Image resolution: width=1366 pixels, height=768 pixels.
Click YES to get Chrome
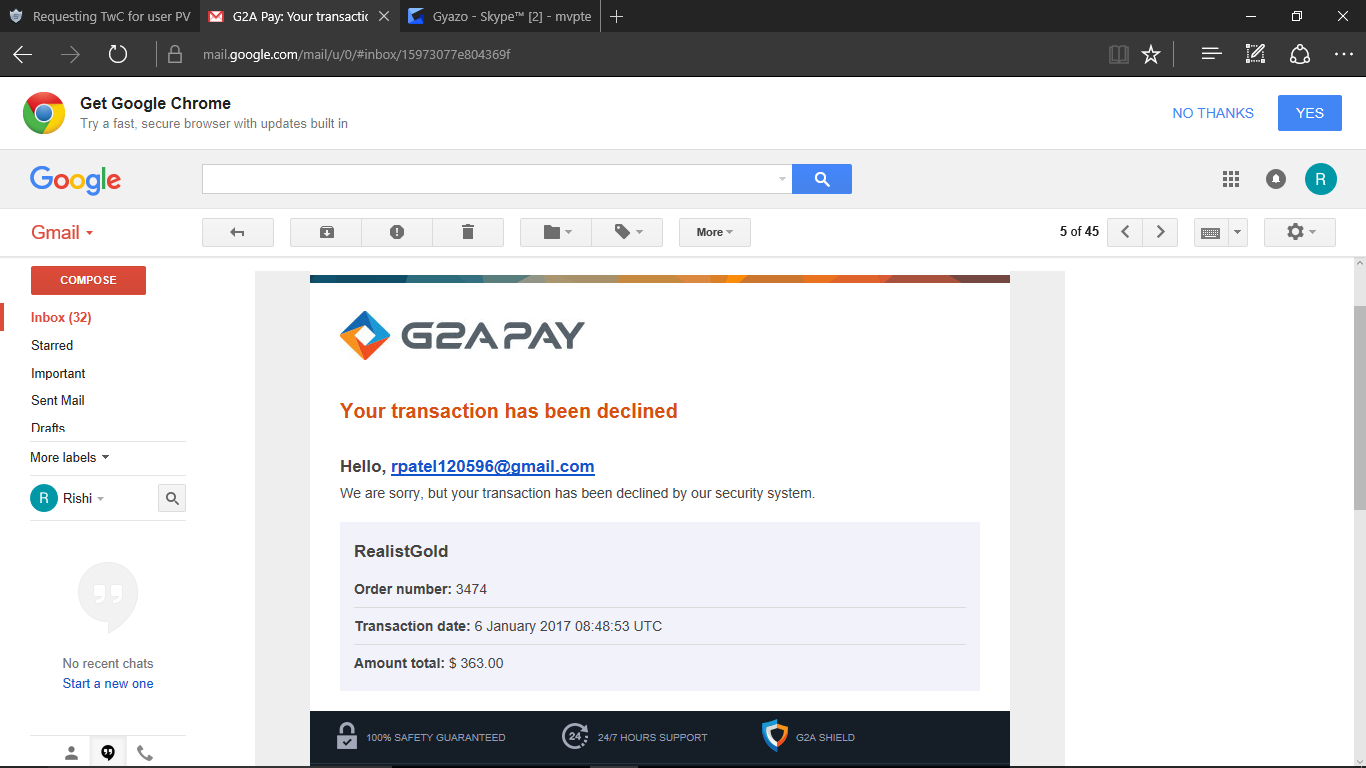coord(1310,113)
